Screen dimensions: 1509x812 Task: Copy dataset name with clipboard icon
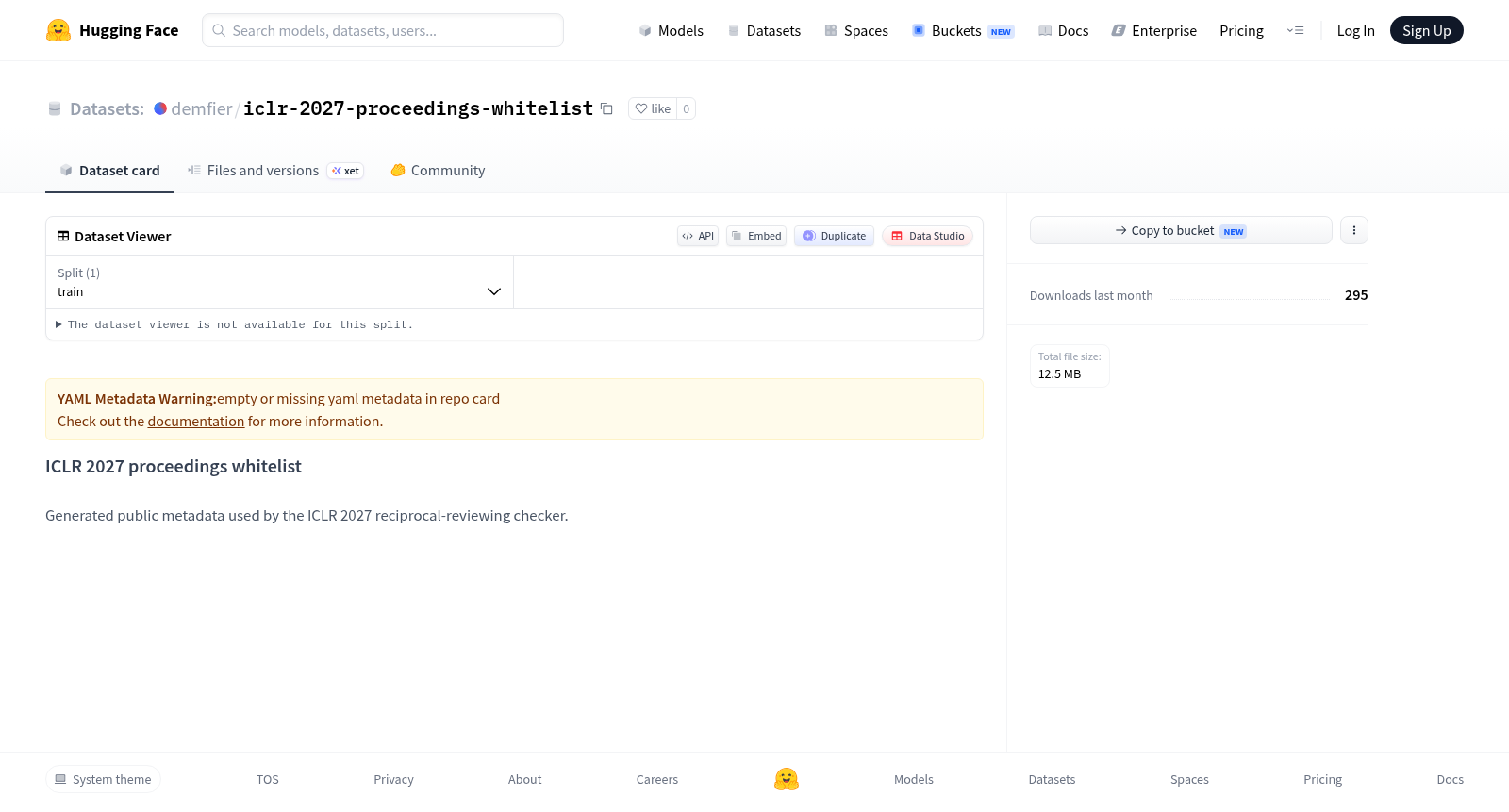pyautogui.click(x=606, y=108)
